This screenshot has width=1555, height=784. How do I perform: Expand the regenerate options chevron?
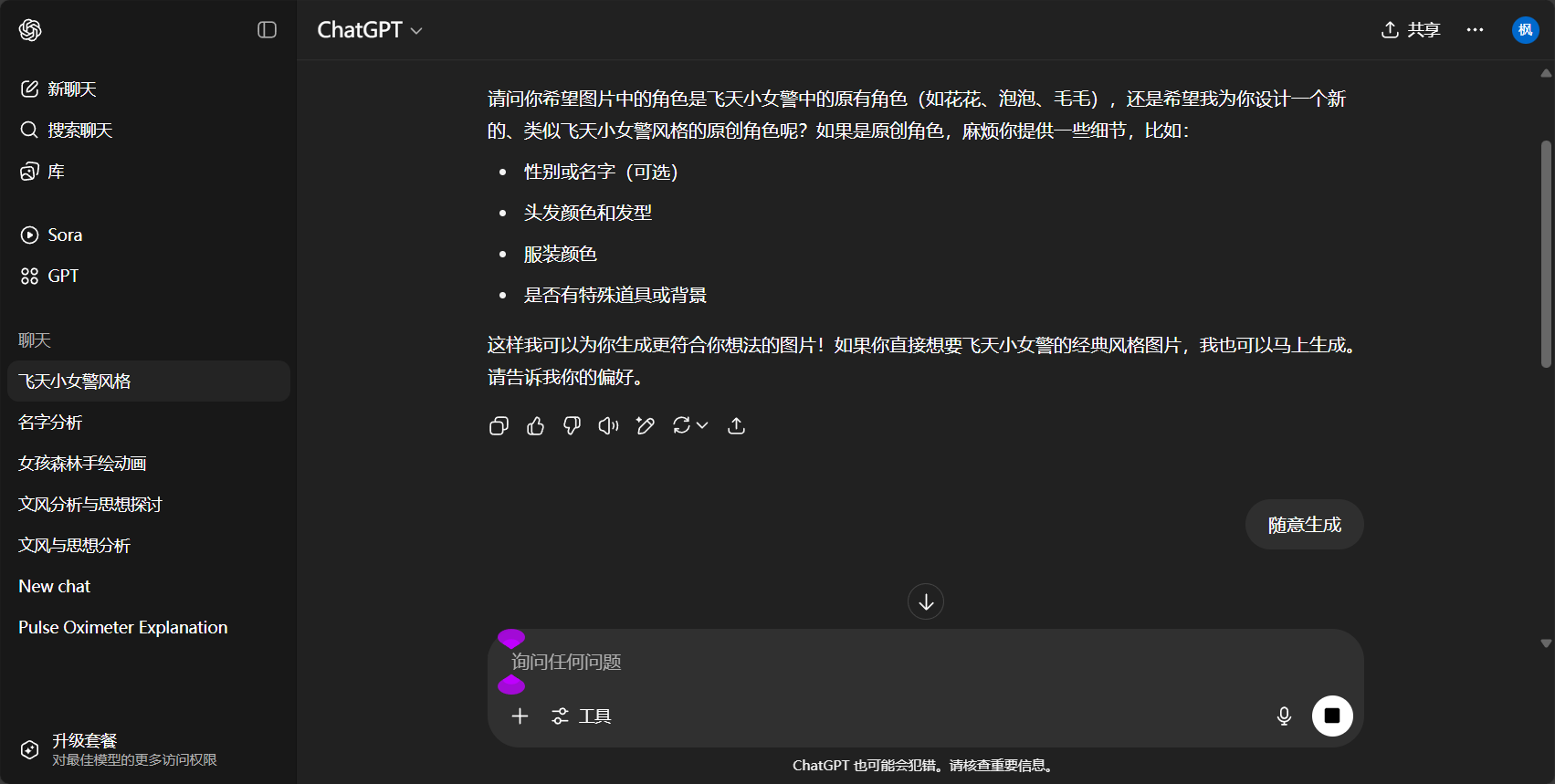click(x=702, y=425)
